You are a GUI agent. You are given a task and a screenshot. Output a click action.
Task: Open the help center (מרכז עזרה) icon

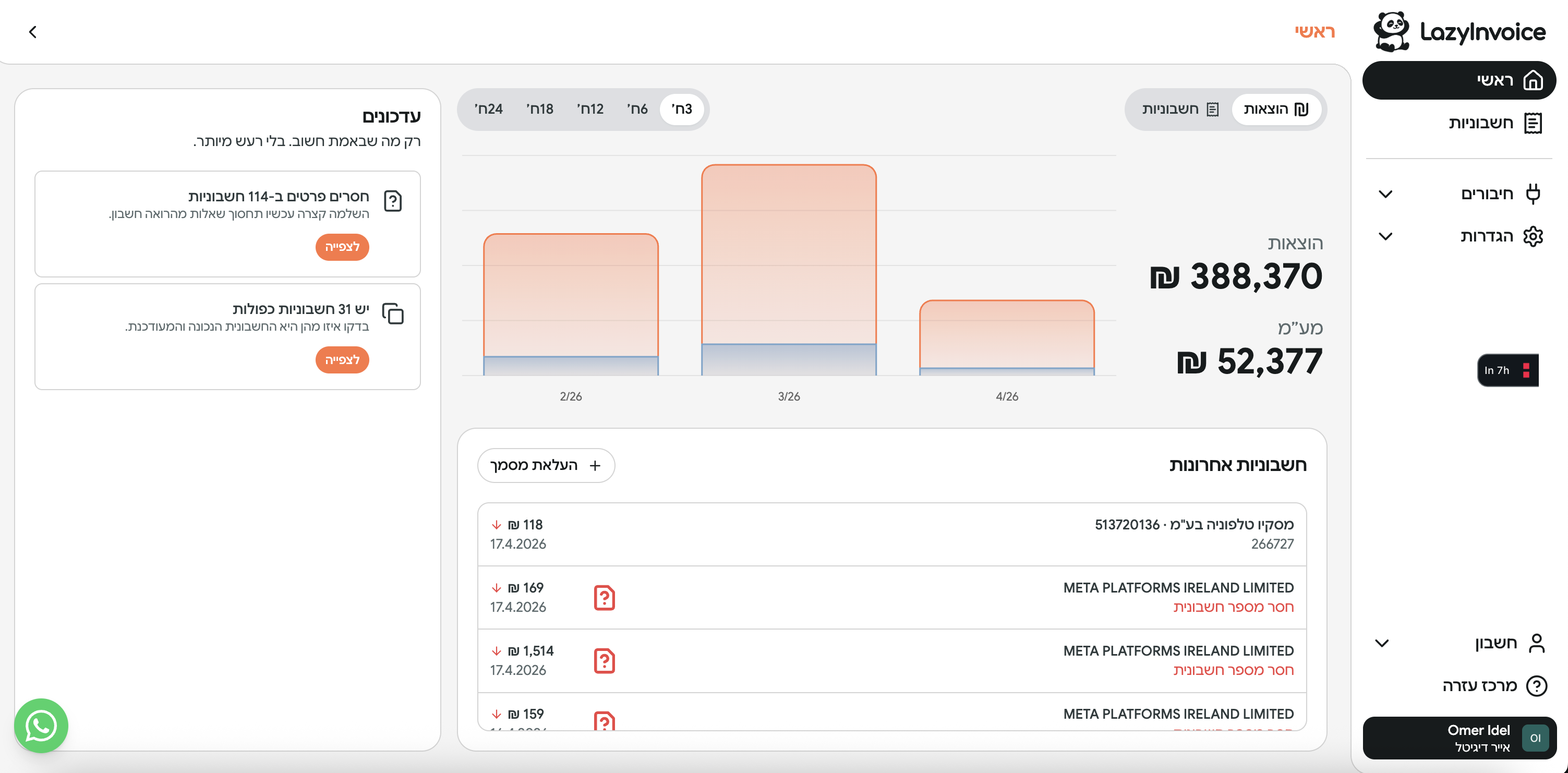point(1536,686)
